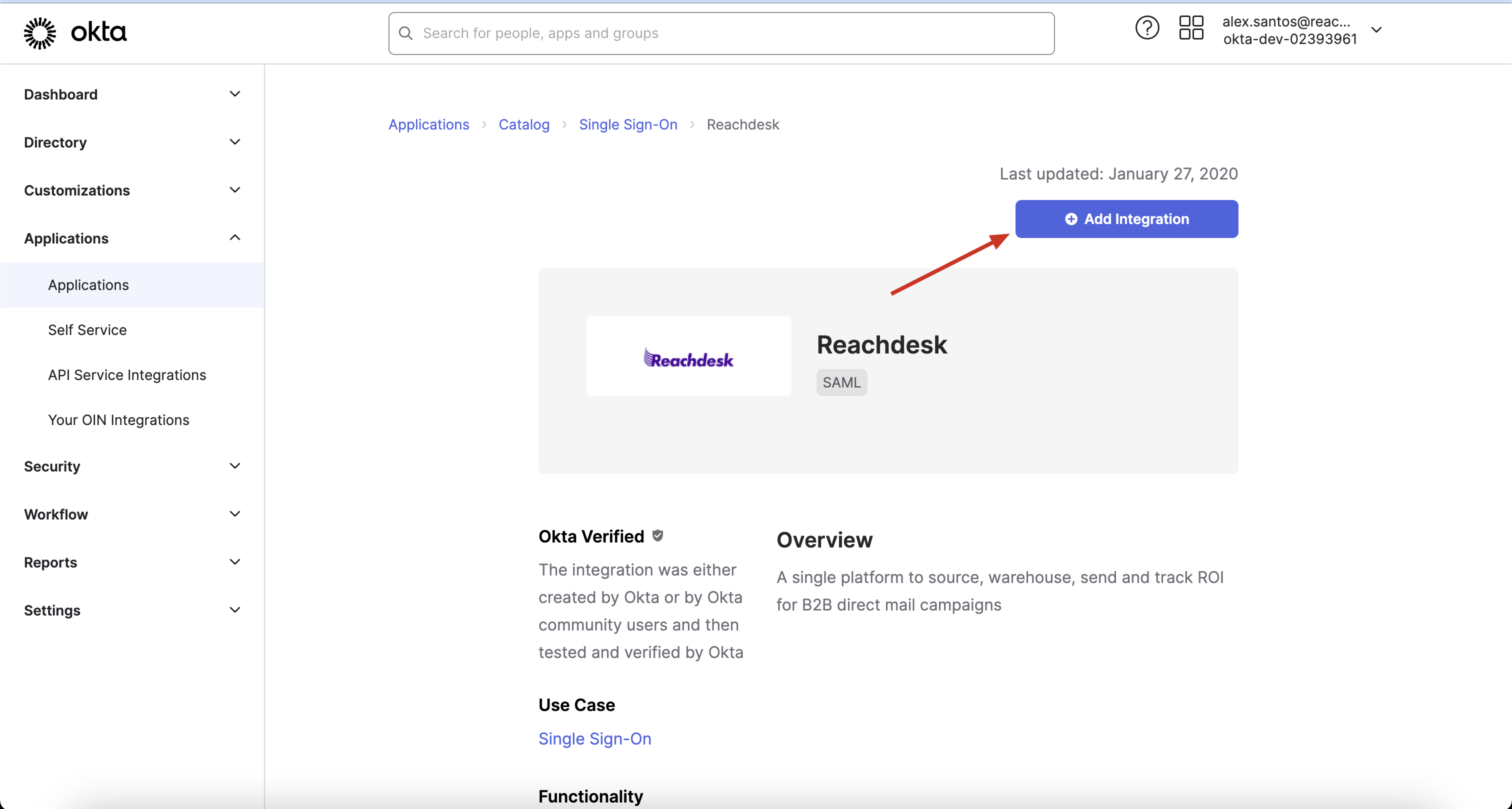Screen dimensions: 1512x809
Task: Click the Applications breadcrumb link
Action: pyautogui.click(x=428, y=124)
